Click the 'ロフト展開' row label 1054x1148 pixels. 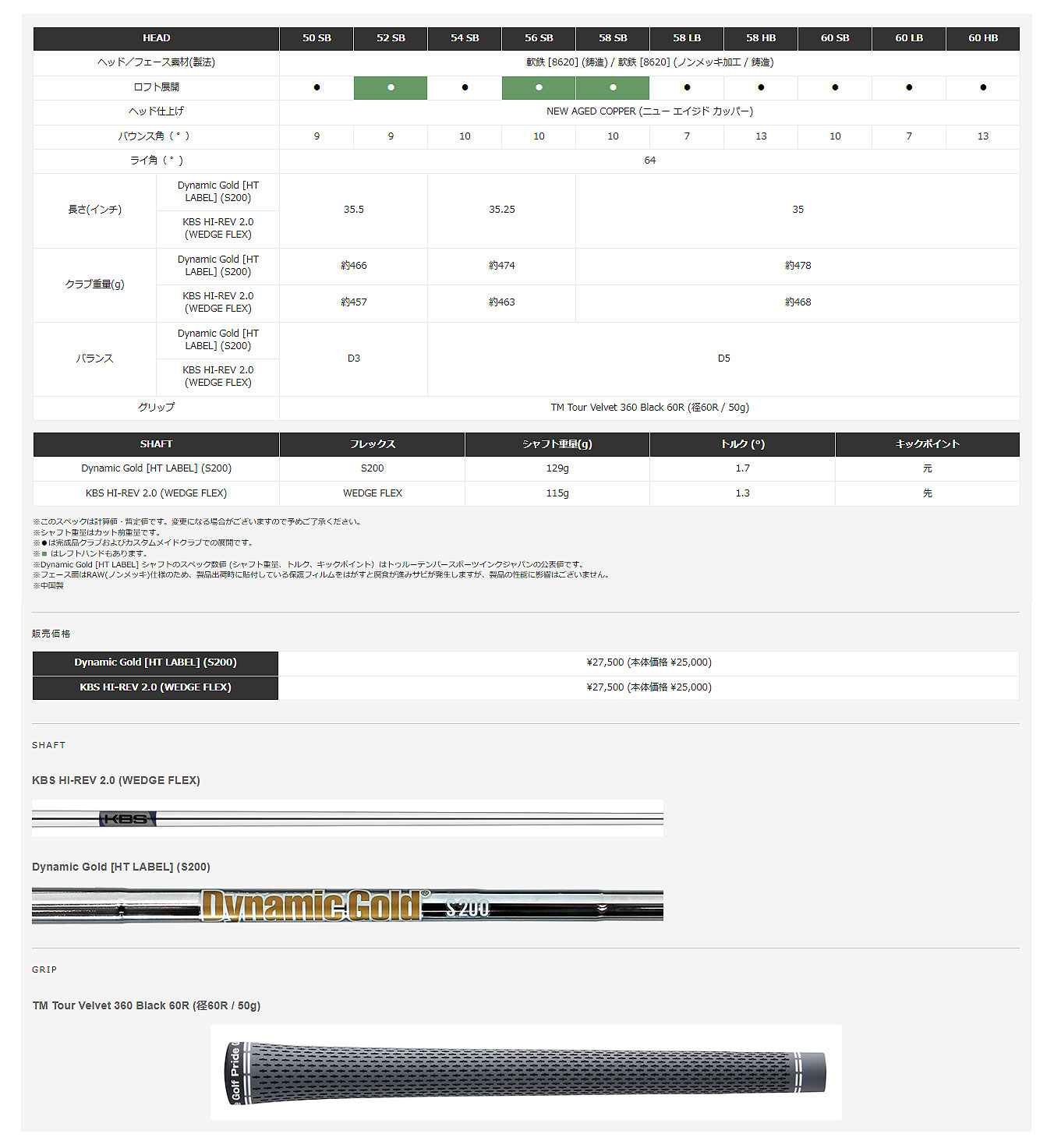tap(156, 87)
